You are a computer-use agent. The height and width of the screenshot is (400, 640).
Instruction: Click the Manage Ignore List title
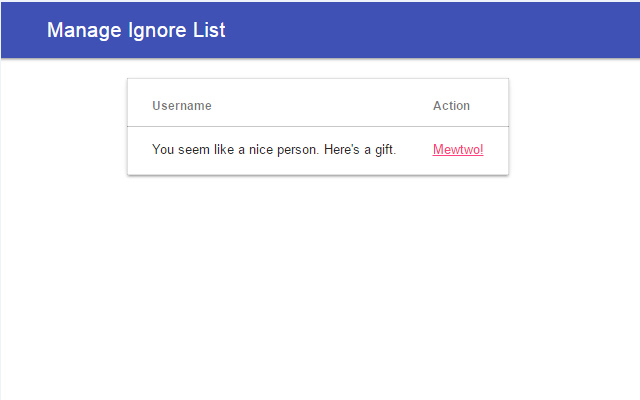point(136,30)
